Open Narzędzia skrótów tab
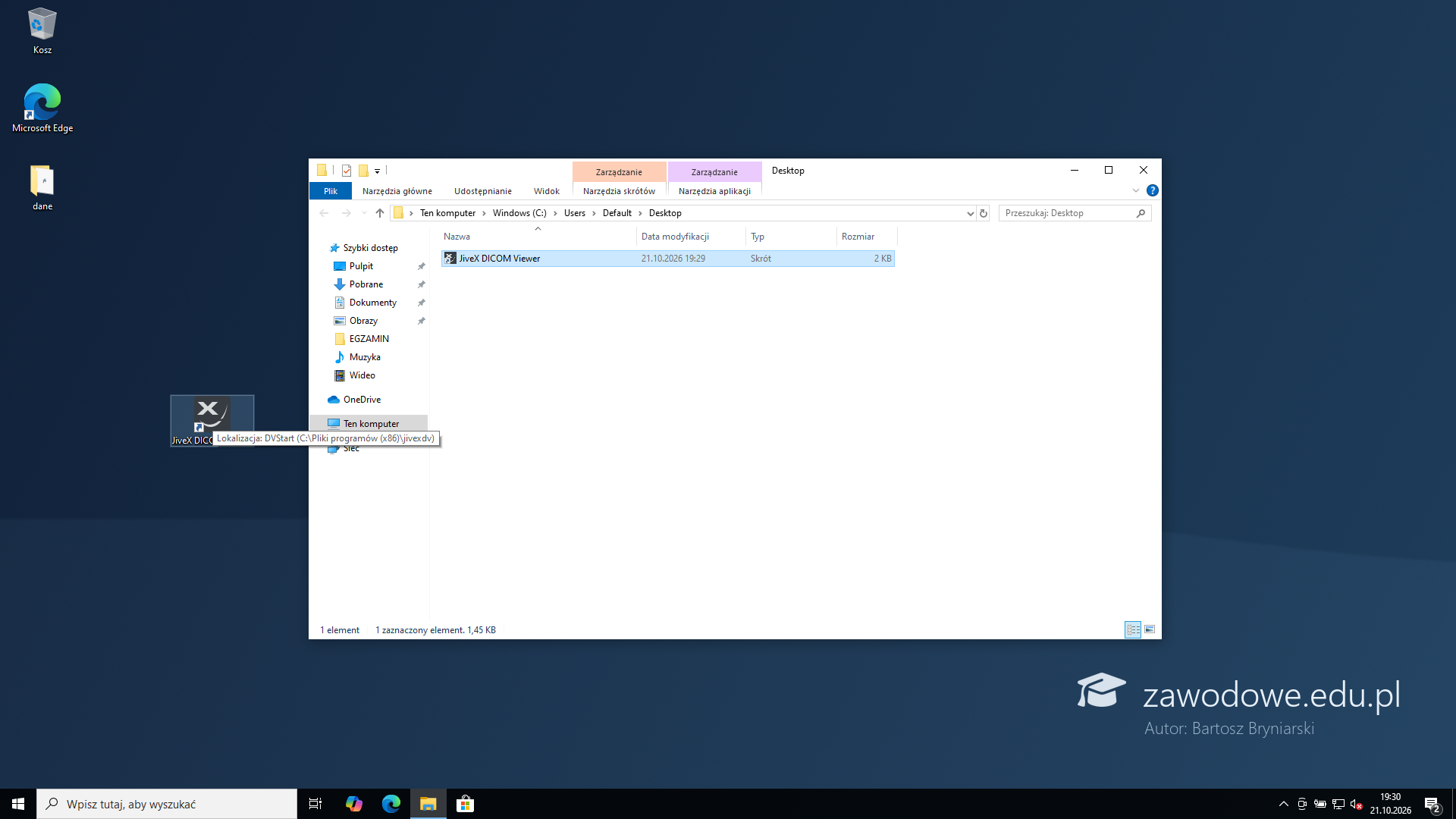Image resolution: width=1456 pixels, height=819 pixels. (619, 191)
